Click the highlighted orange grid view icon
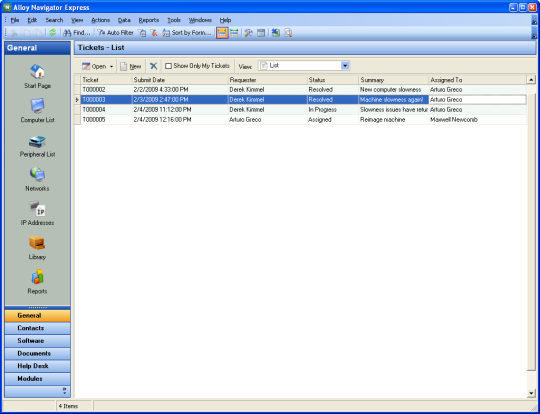The height and width of the screenshot is (414, 540). [x=222, y=33]
